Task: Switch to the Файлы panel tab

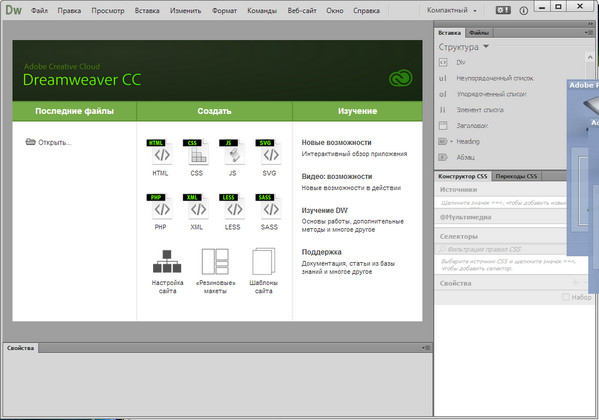Action: 479,33
